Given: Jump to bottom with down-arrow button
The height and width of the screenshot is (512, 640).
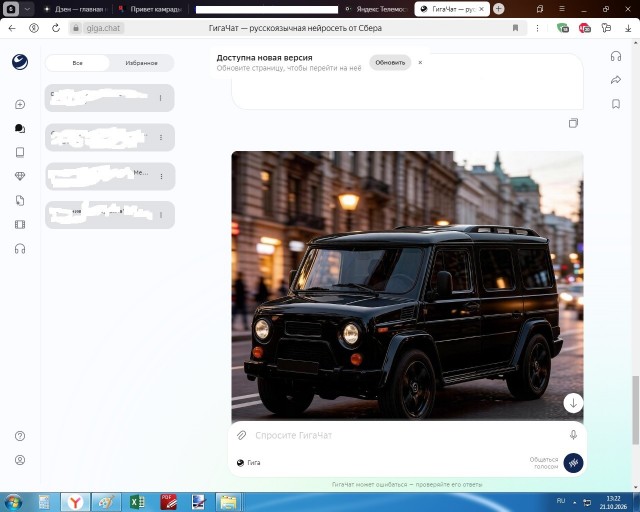Looking at the screenshot, I should pyautogui.click(x=573, y=403).
